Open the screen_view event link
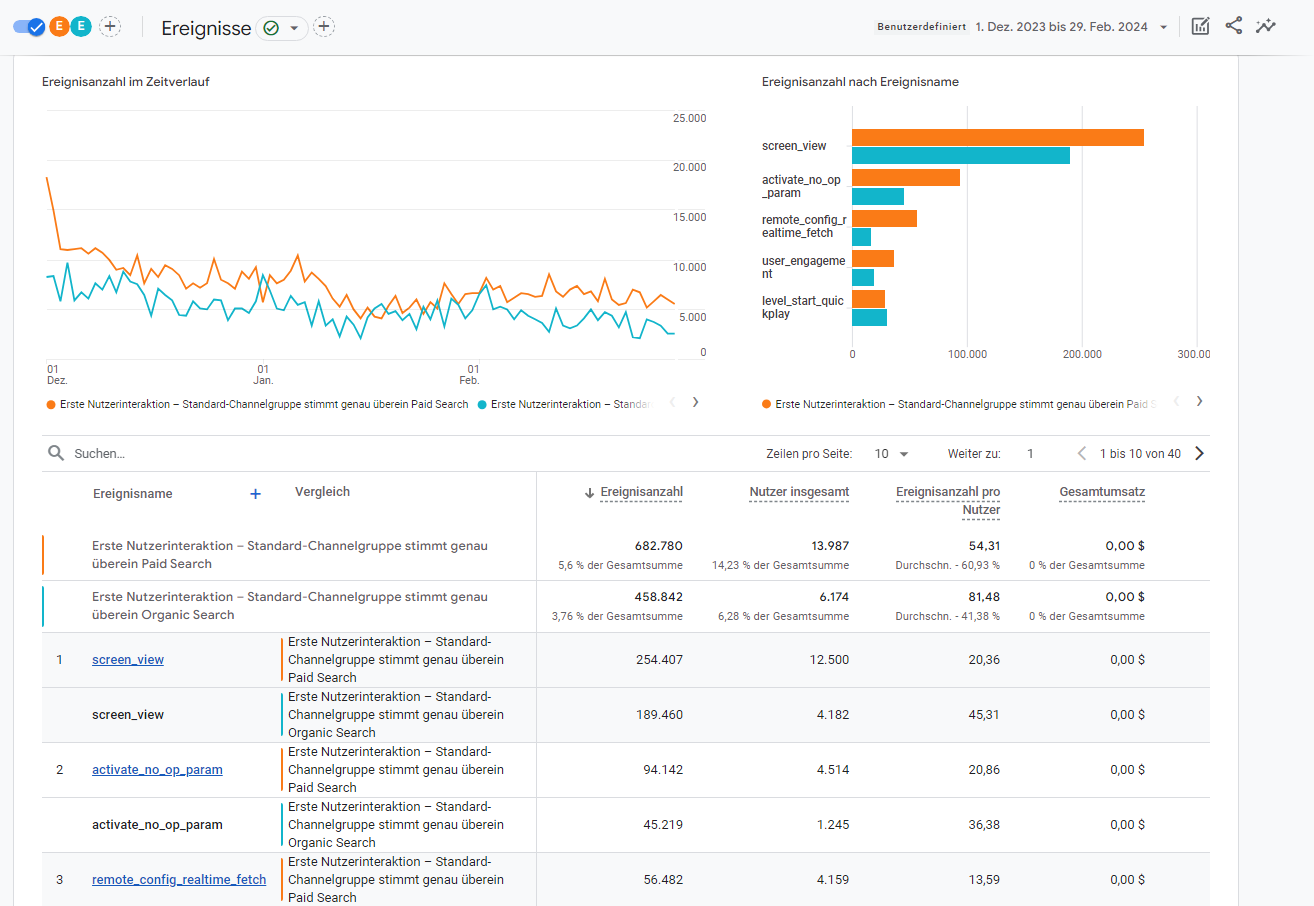The width and height of the screenshot is (1314, 906). [128, 660]
